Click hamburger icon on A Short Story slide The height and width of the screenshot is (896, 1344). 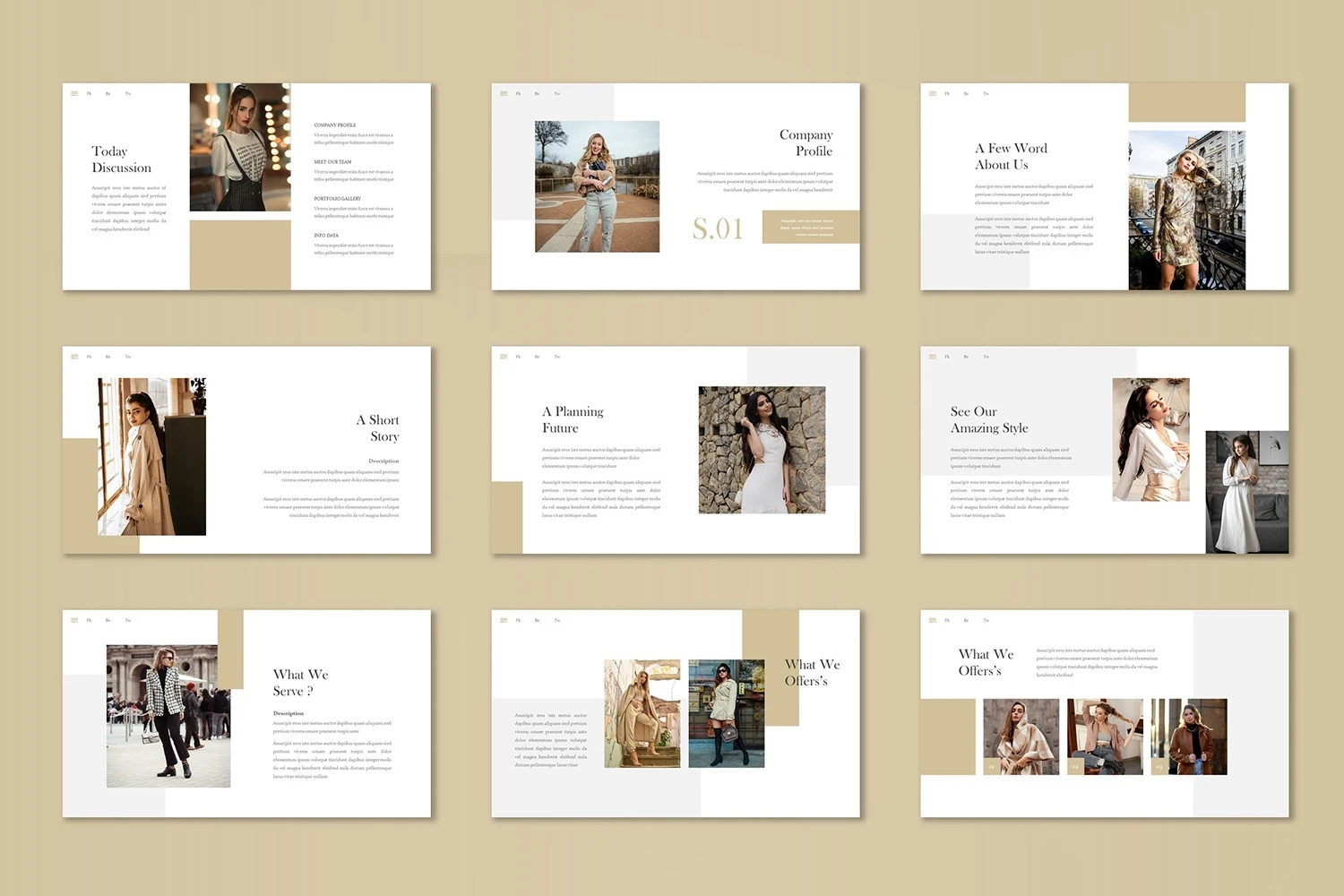pos(74,357)
